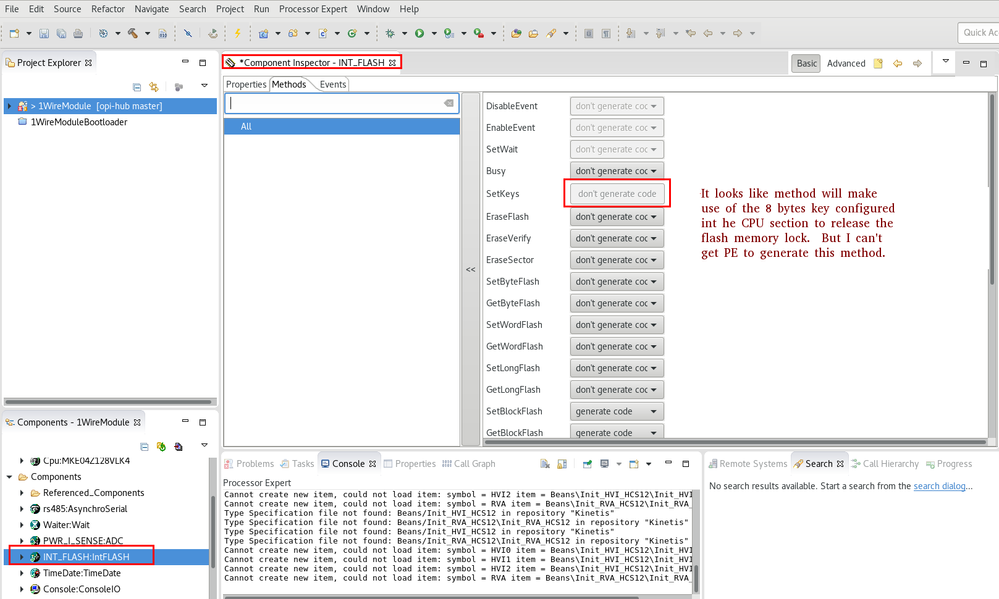Click the green Run play icon
The height and width of the screenshot is (599, 999).
pos(419,33)
